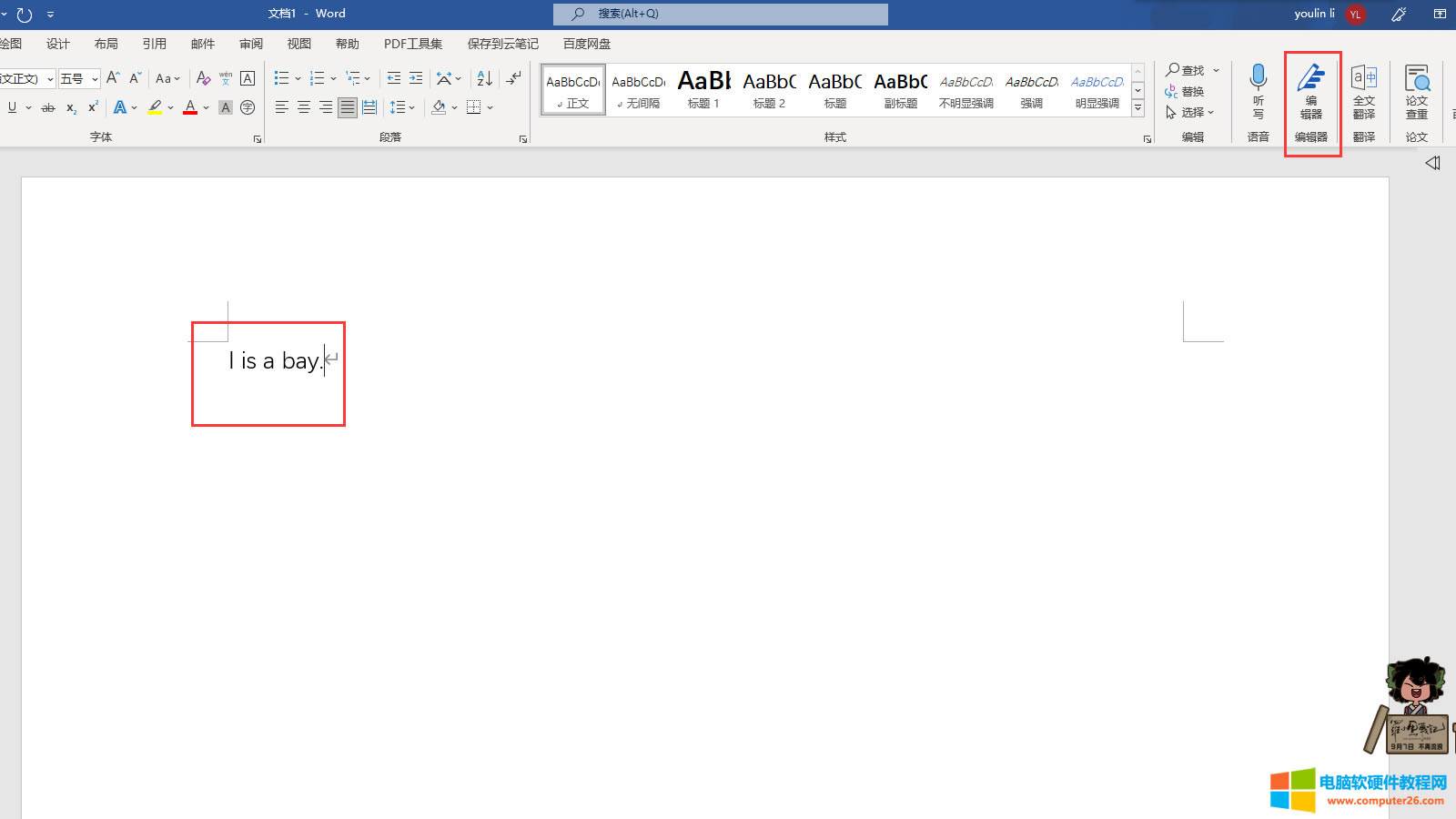The image size is (1456, 819).
Task: Toggle justify text alignment
Action: (x=348, y=107)
